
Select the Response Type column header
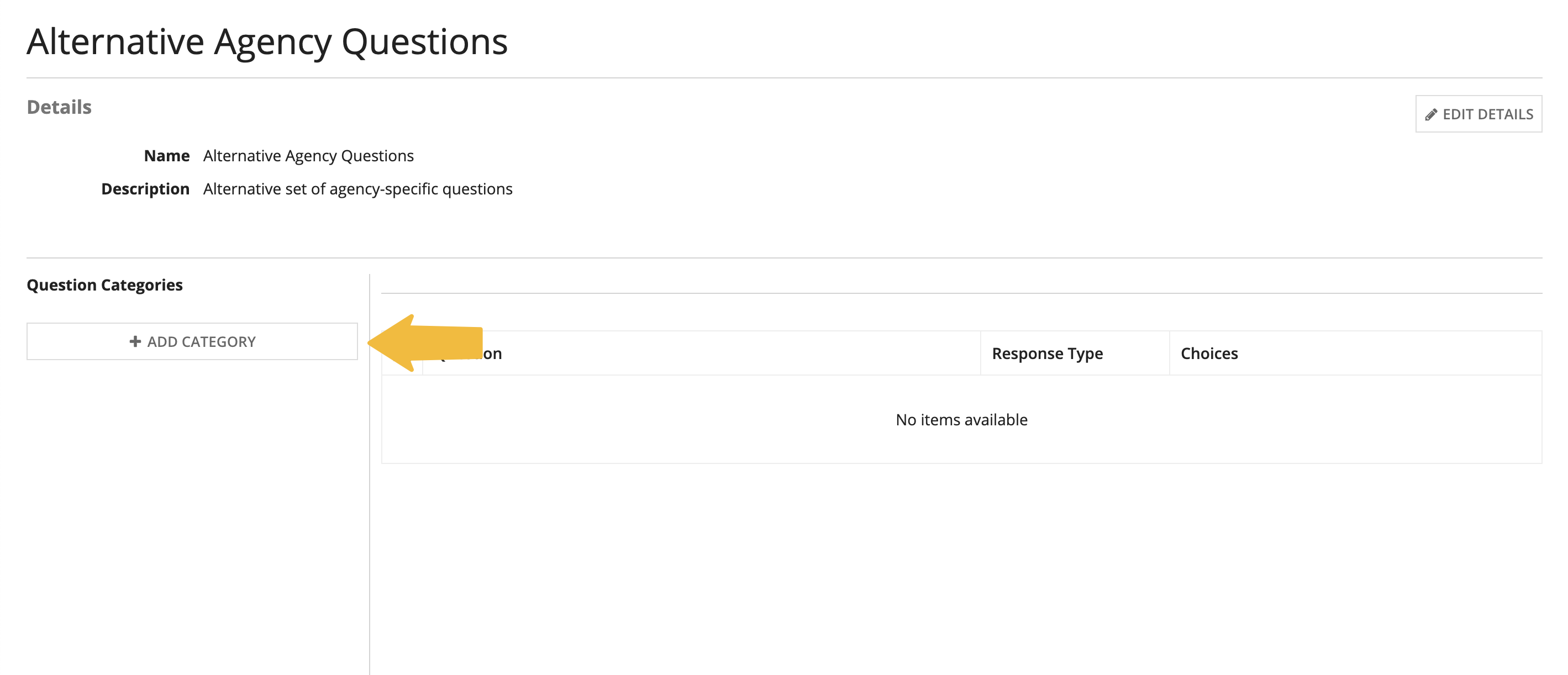1047,354
